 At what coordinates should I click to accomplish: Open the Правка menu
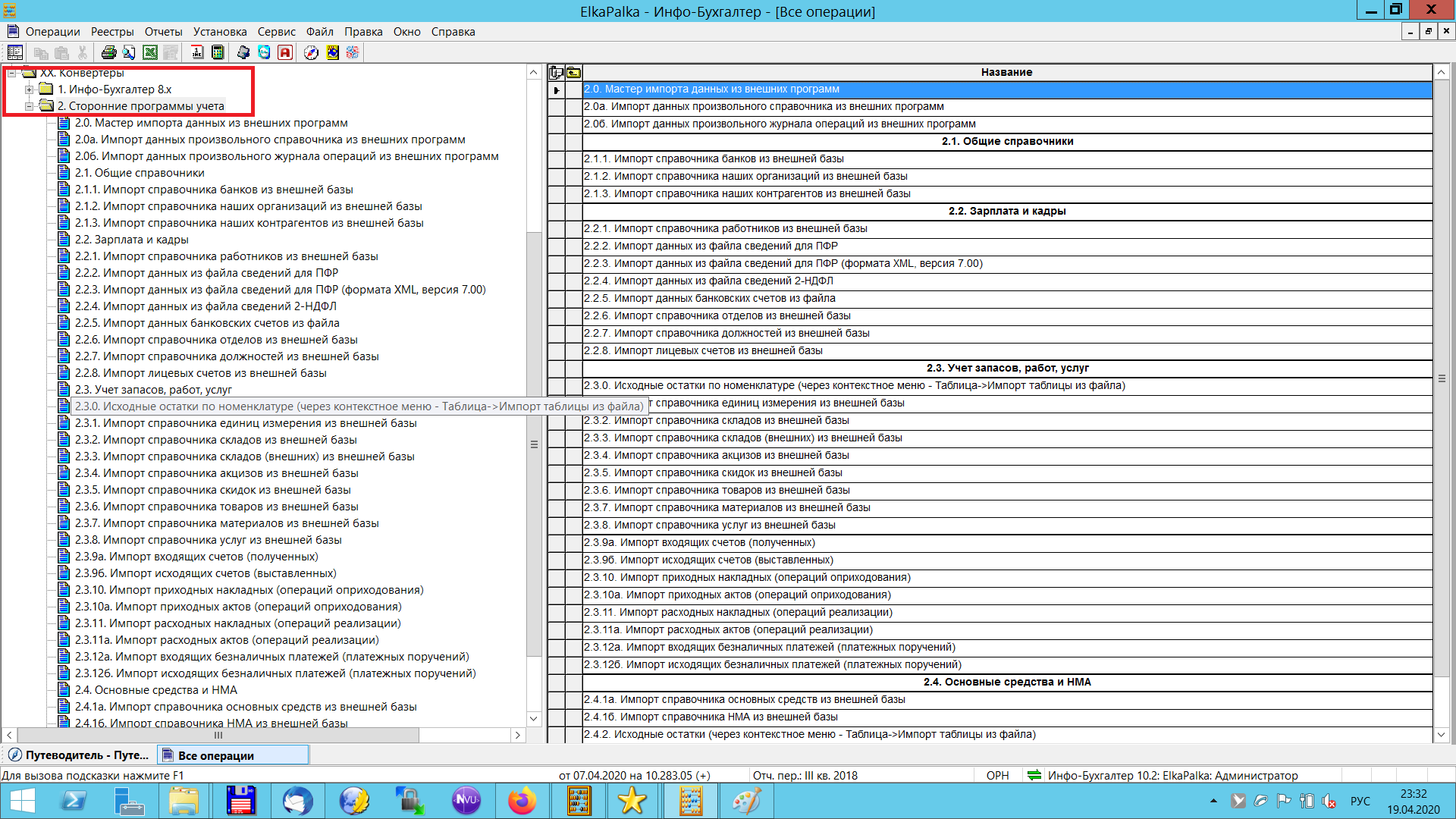363,32
